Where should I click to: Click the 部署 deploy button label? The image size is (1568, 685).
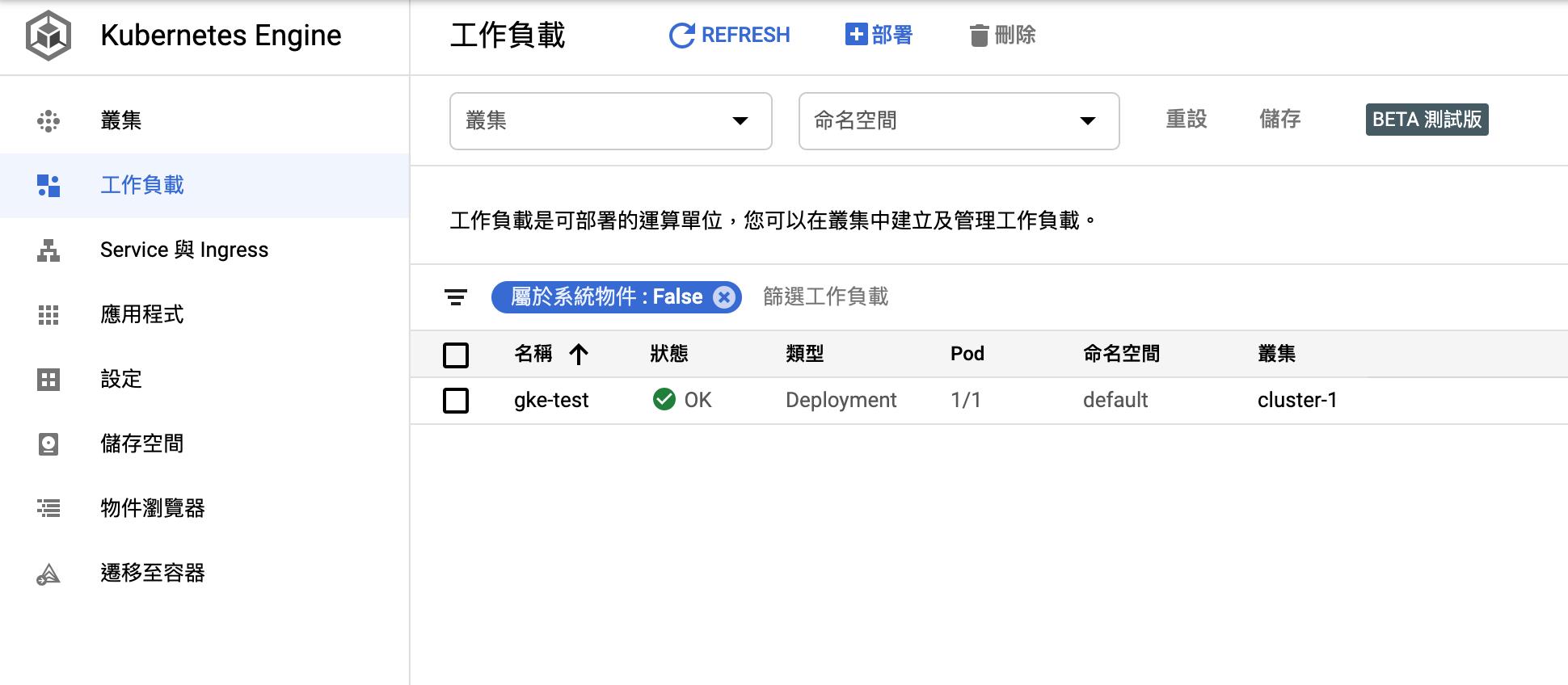click(x=891, y=35)
